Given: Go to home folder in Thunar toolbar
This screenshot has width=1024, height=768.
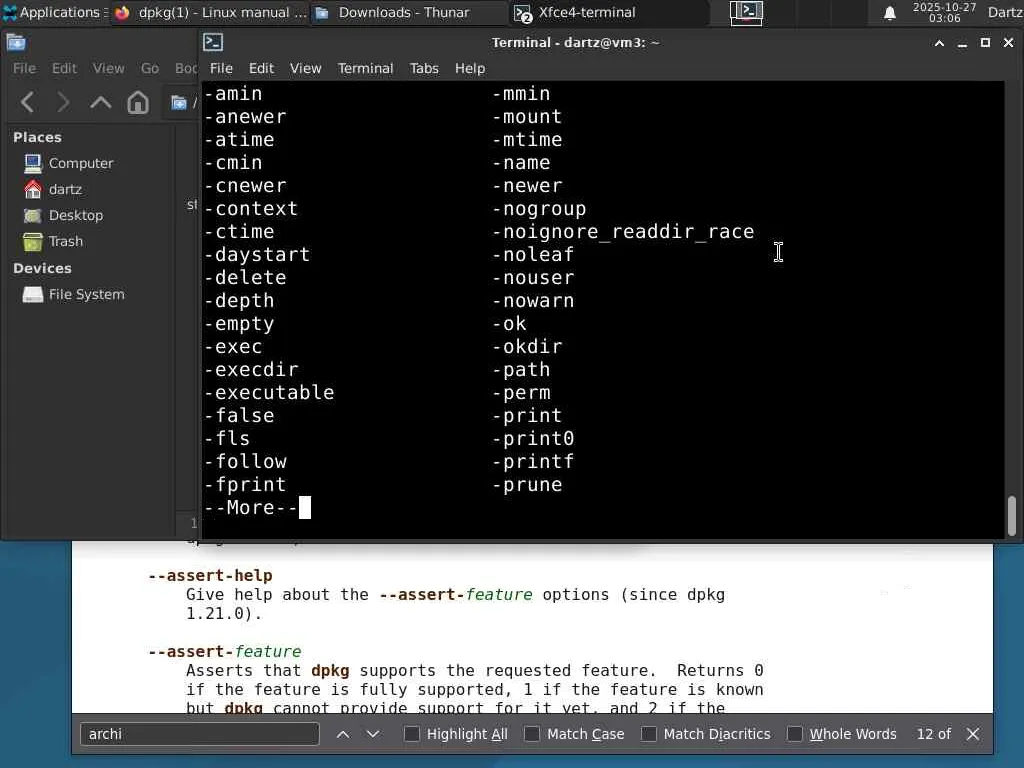Looking at the screenshot, I should coord(138,102).
